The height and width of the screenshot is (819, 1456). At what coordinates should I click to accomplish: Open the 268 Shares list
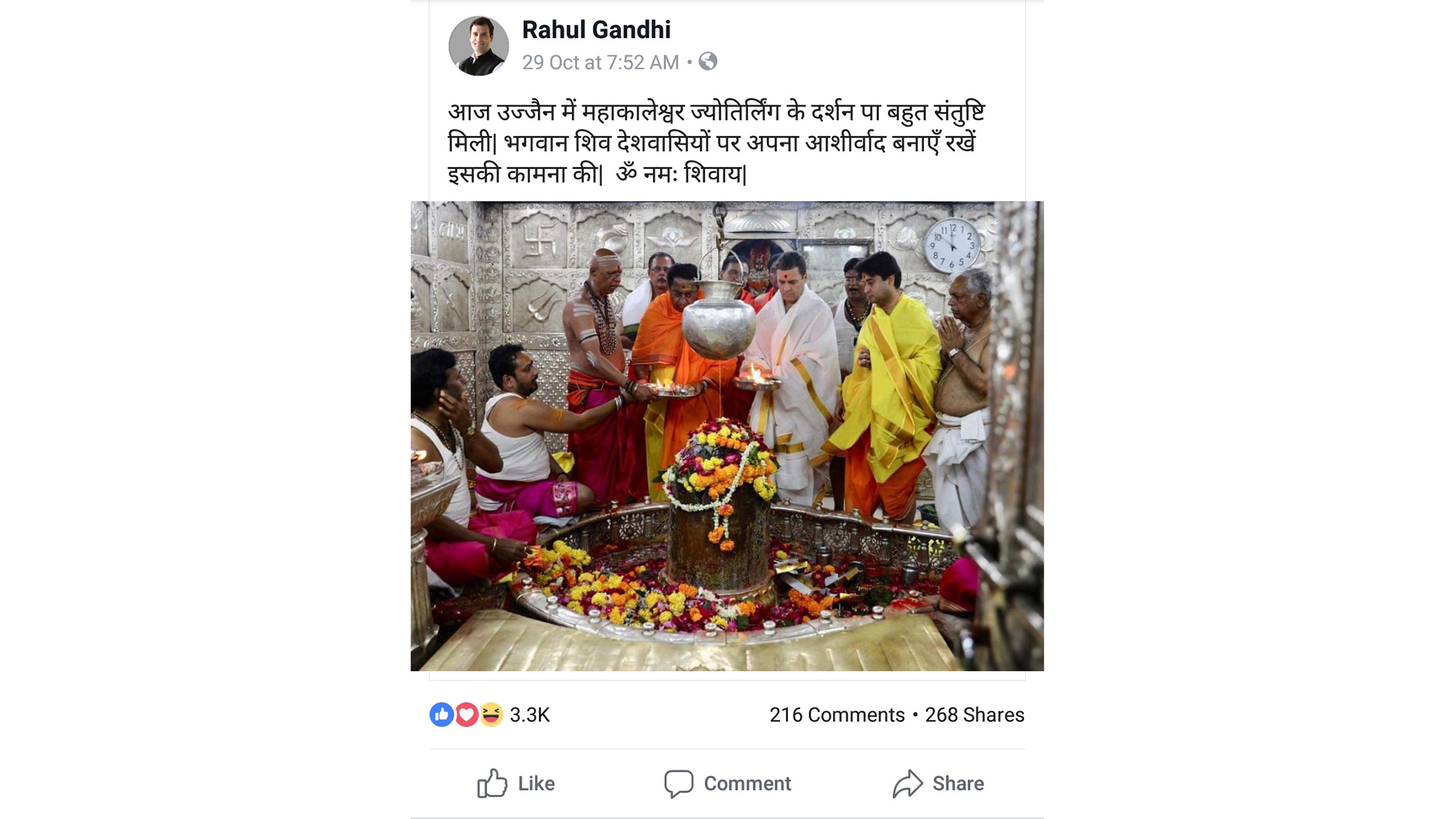click(973, 716)
